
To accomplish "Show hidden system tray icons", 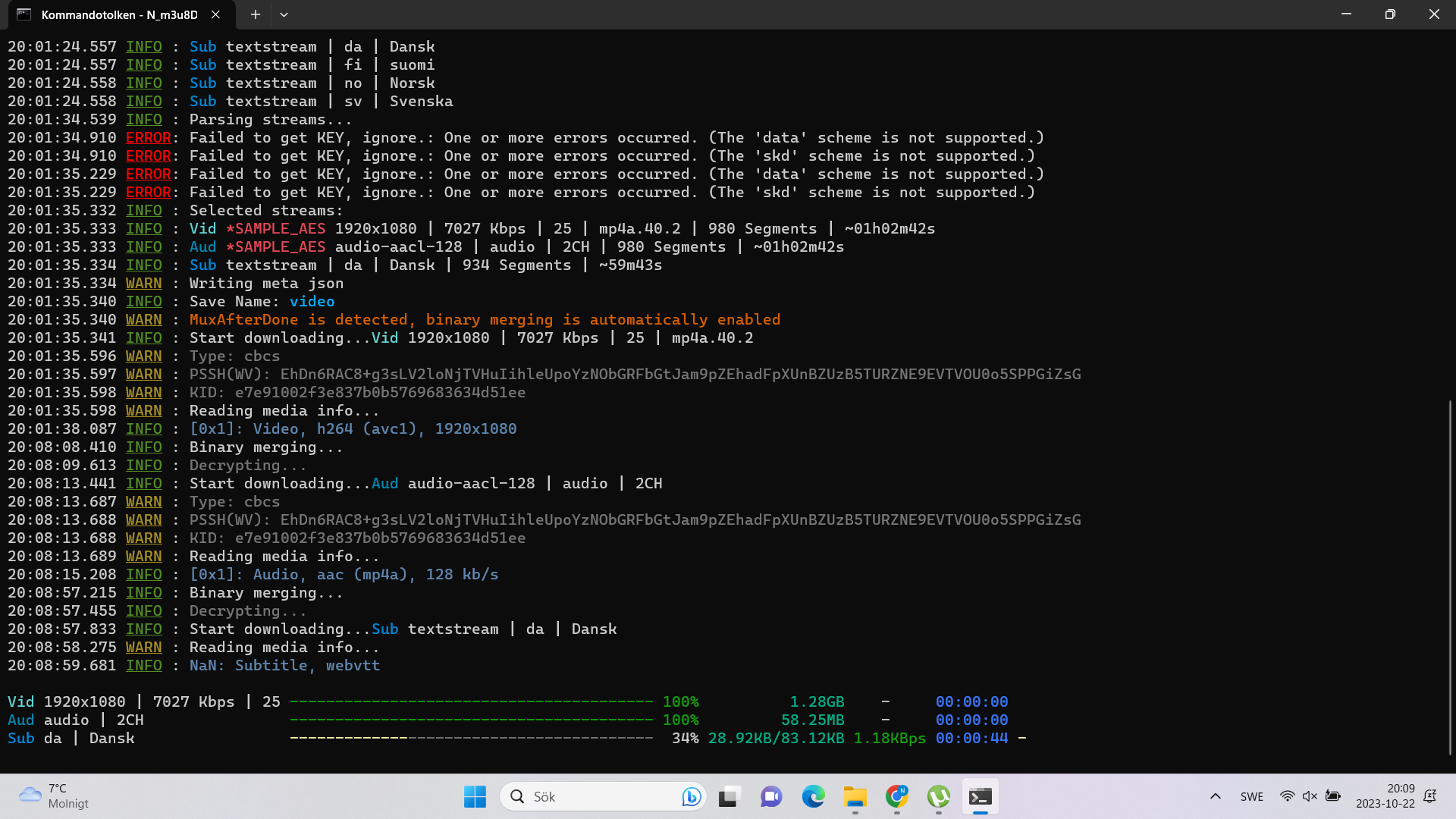I will click(1215, 796).
